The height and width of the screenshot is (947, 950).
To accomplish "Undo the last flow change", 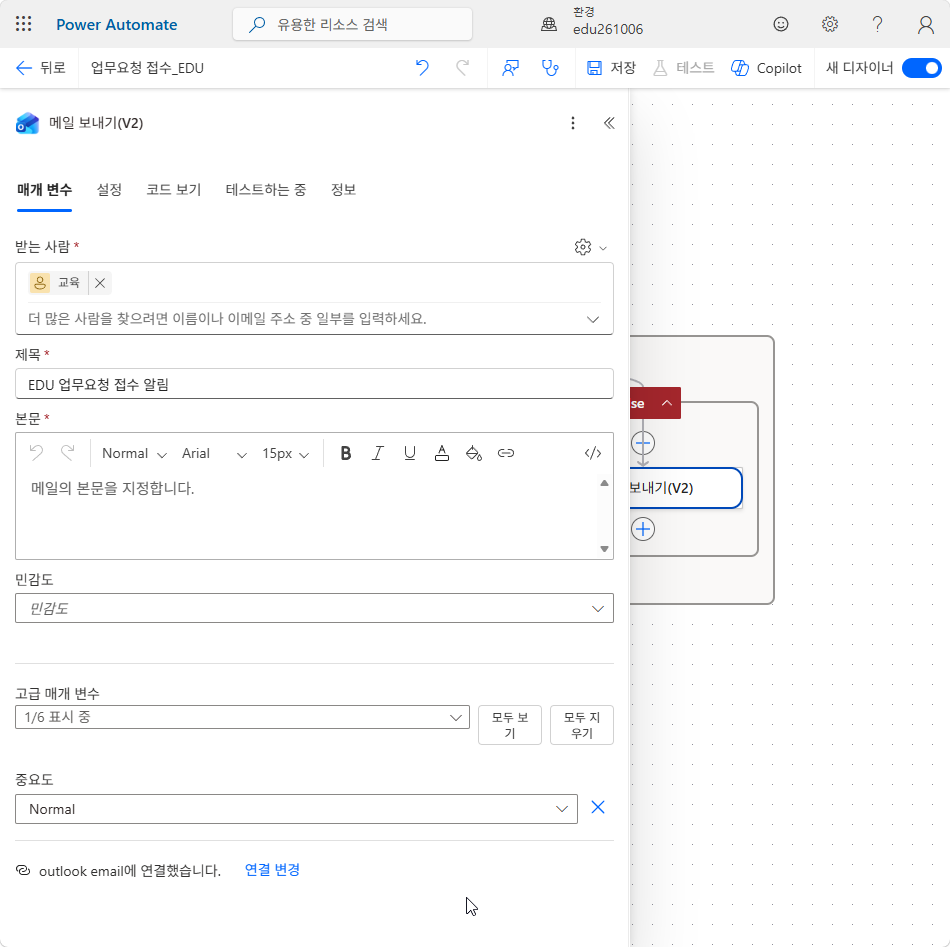I will [422, 68].
